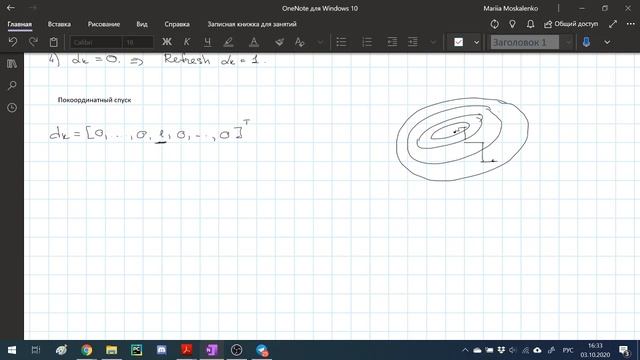Click the Общий доступ share button

(x=571, y=24)
